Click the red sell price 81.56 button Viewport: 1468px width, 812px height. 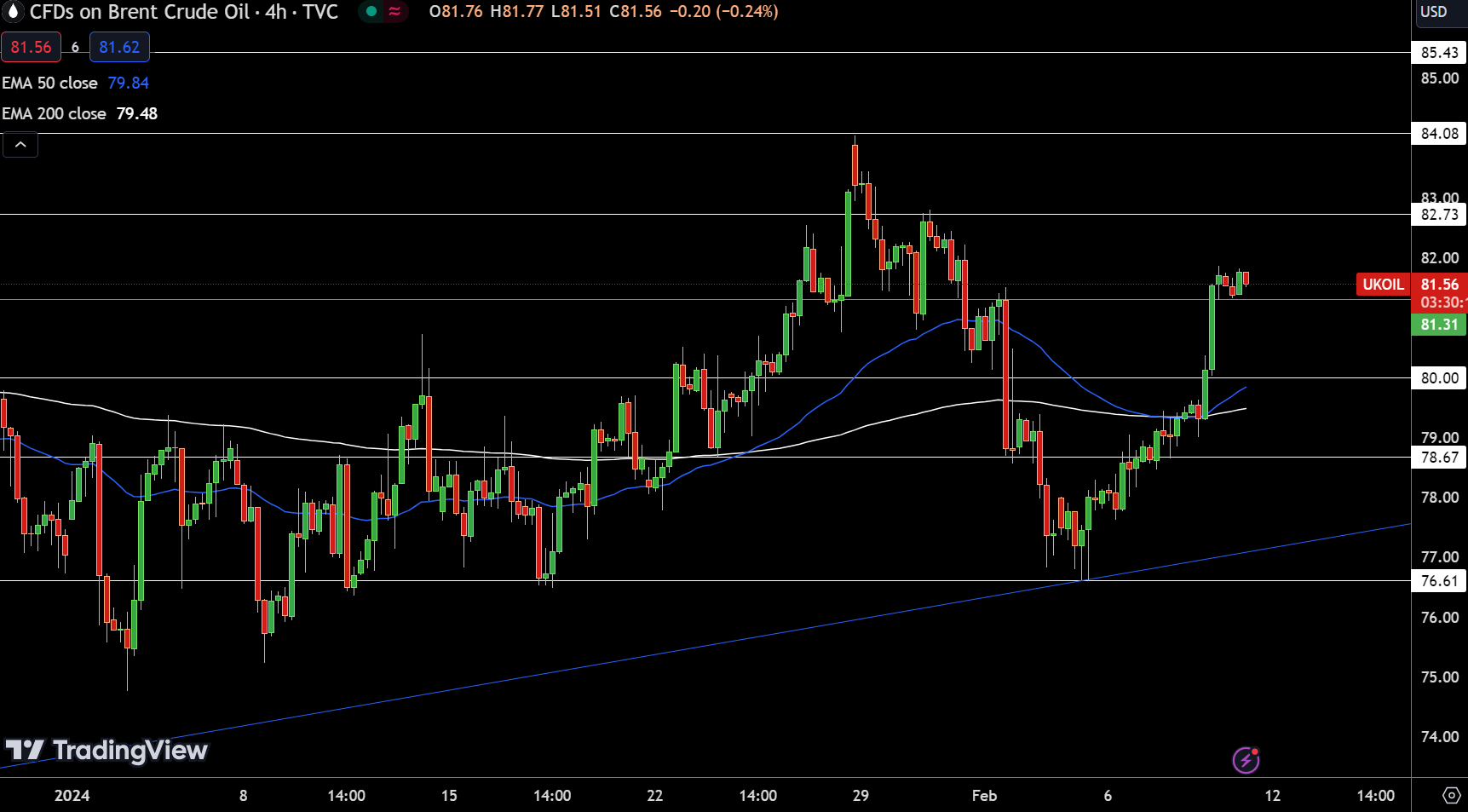[x=31, y=47]
